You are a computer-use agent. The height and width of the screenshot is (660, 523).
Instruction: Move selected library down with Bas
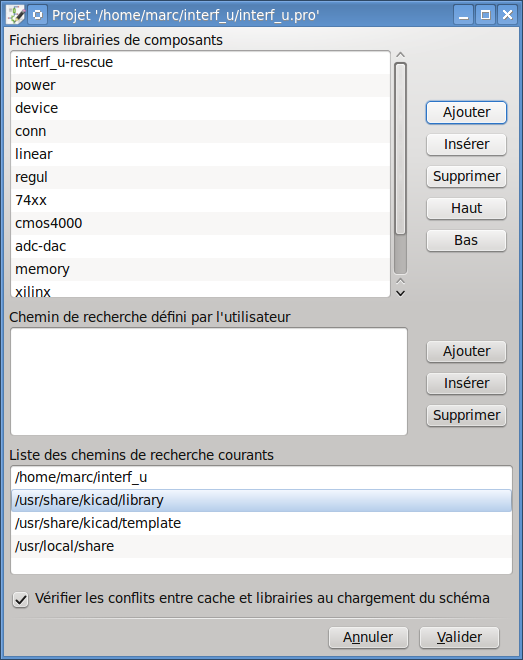point(466,240)
